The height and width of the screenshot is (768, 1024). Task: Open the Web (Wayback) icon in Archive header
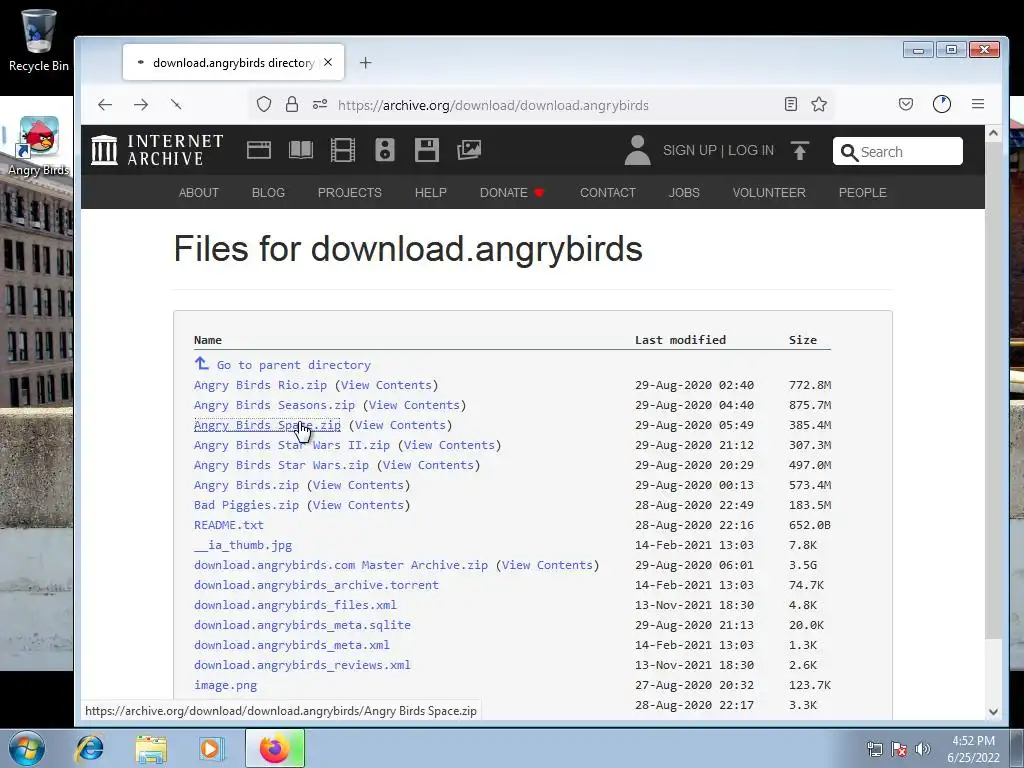259,150
